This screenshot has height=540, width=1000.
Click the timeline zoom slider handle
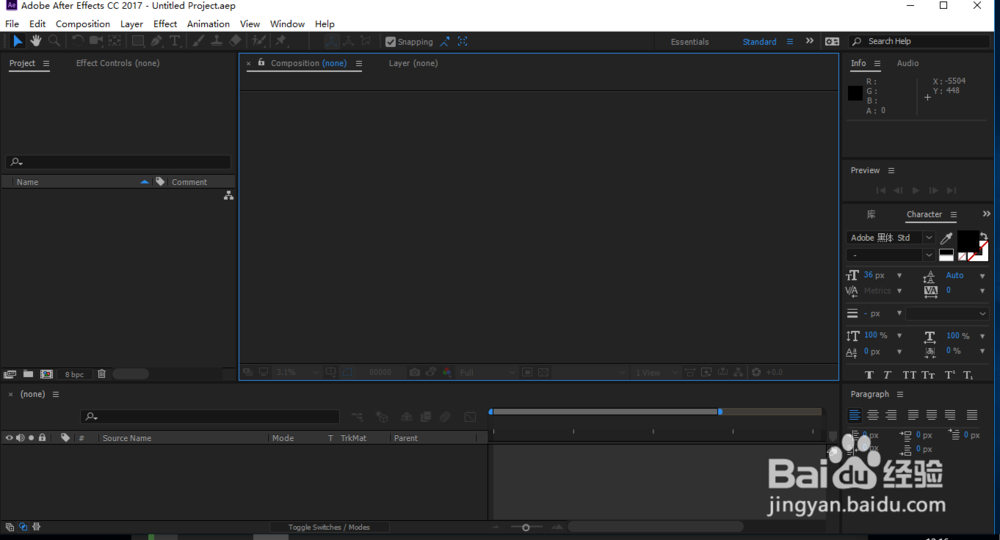point(526,527)
